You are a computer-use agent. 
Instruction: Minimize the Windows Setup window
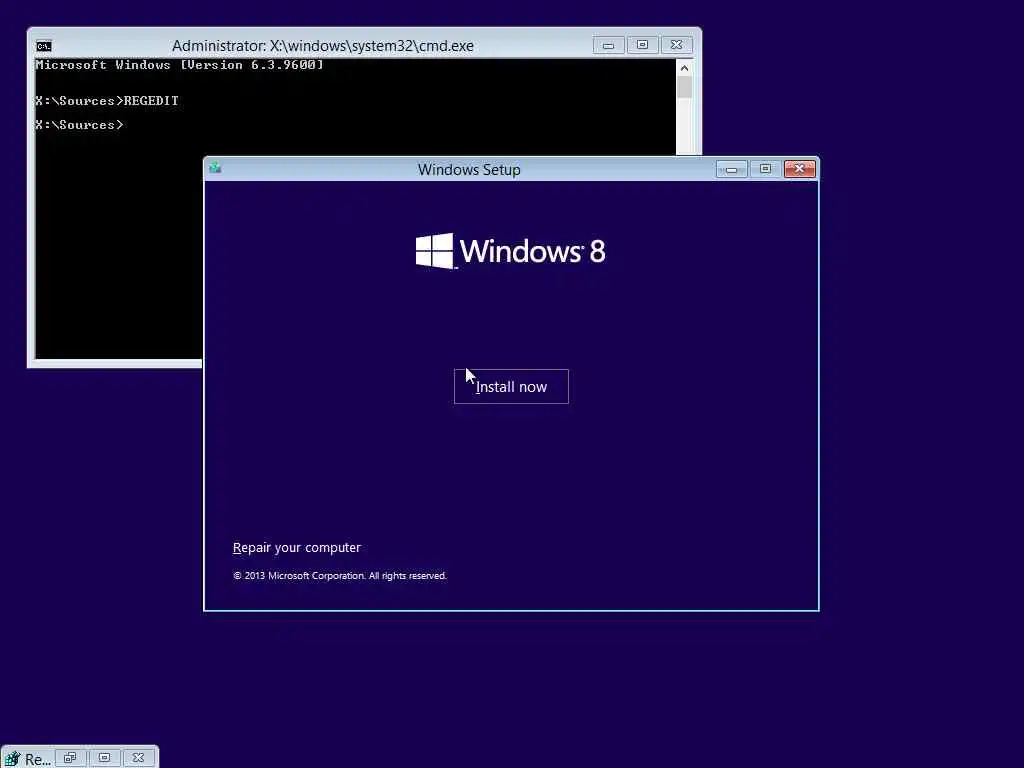coord(731,169)
